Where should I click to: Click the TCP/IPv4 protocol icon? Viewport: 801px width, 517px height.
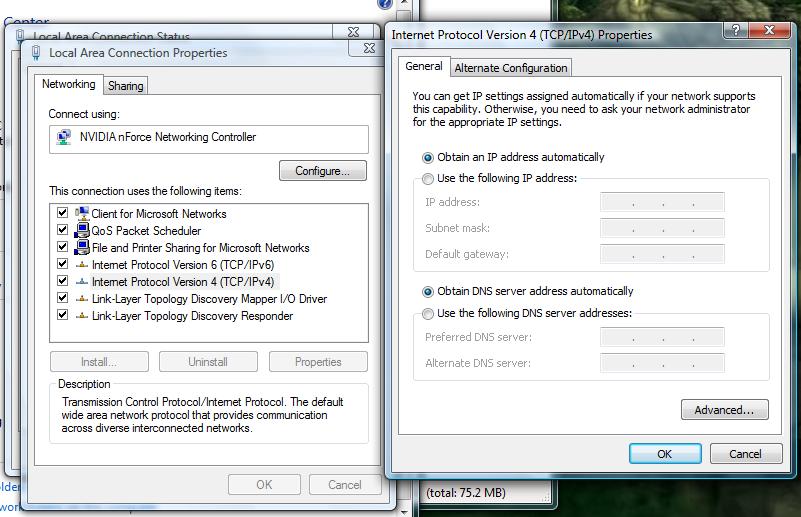click(x=82, y=281)
